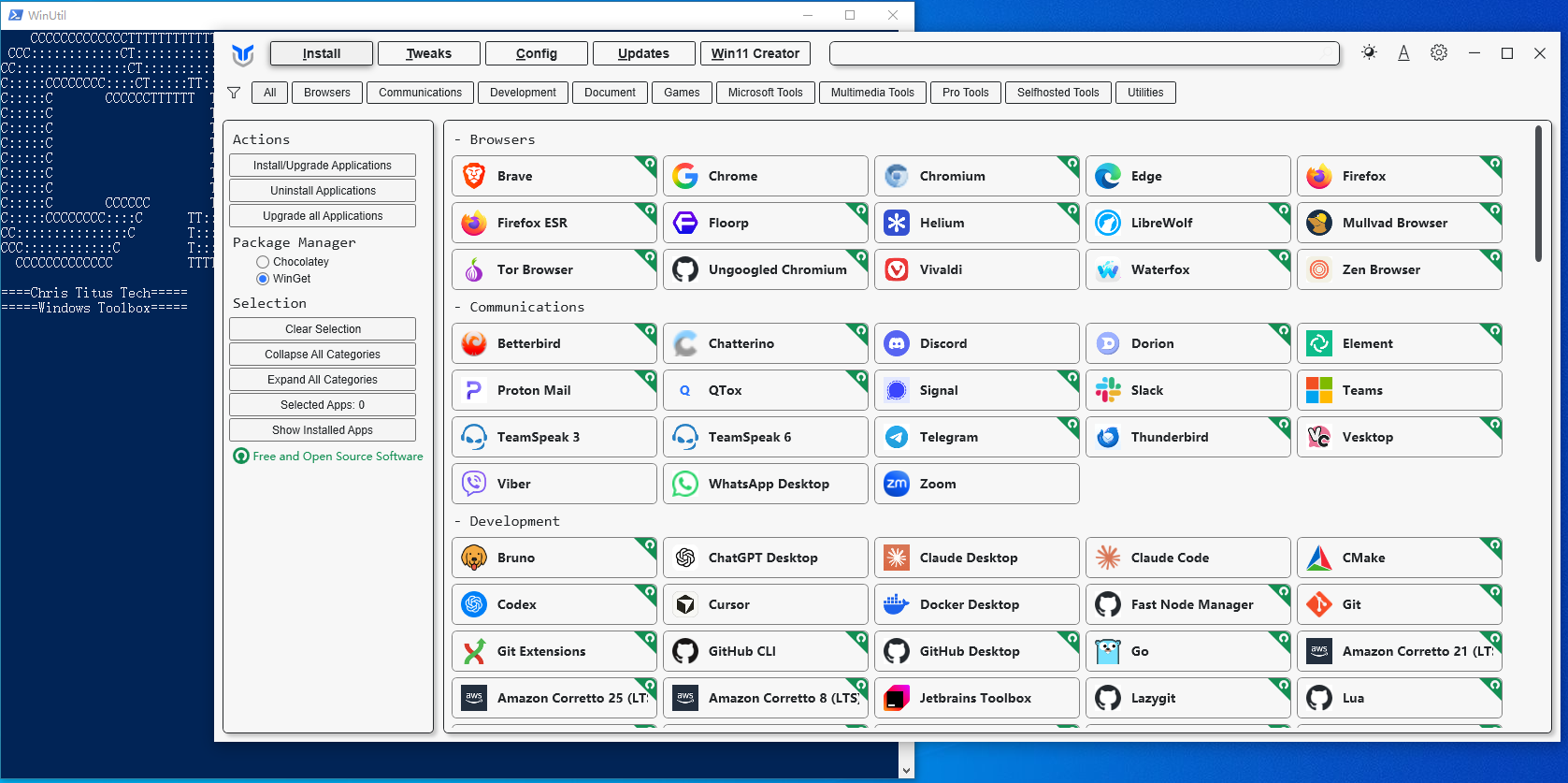Click Install/Upgrade Applications button
Screen dimensions: 1568x783
tap(323, 166)
